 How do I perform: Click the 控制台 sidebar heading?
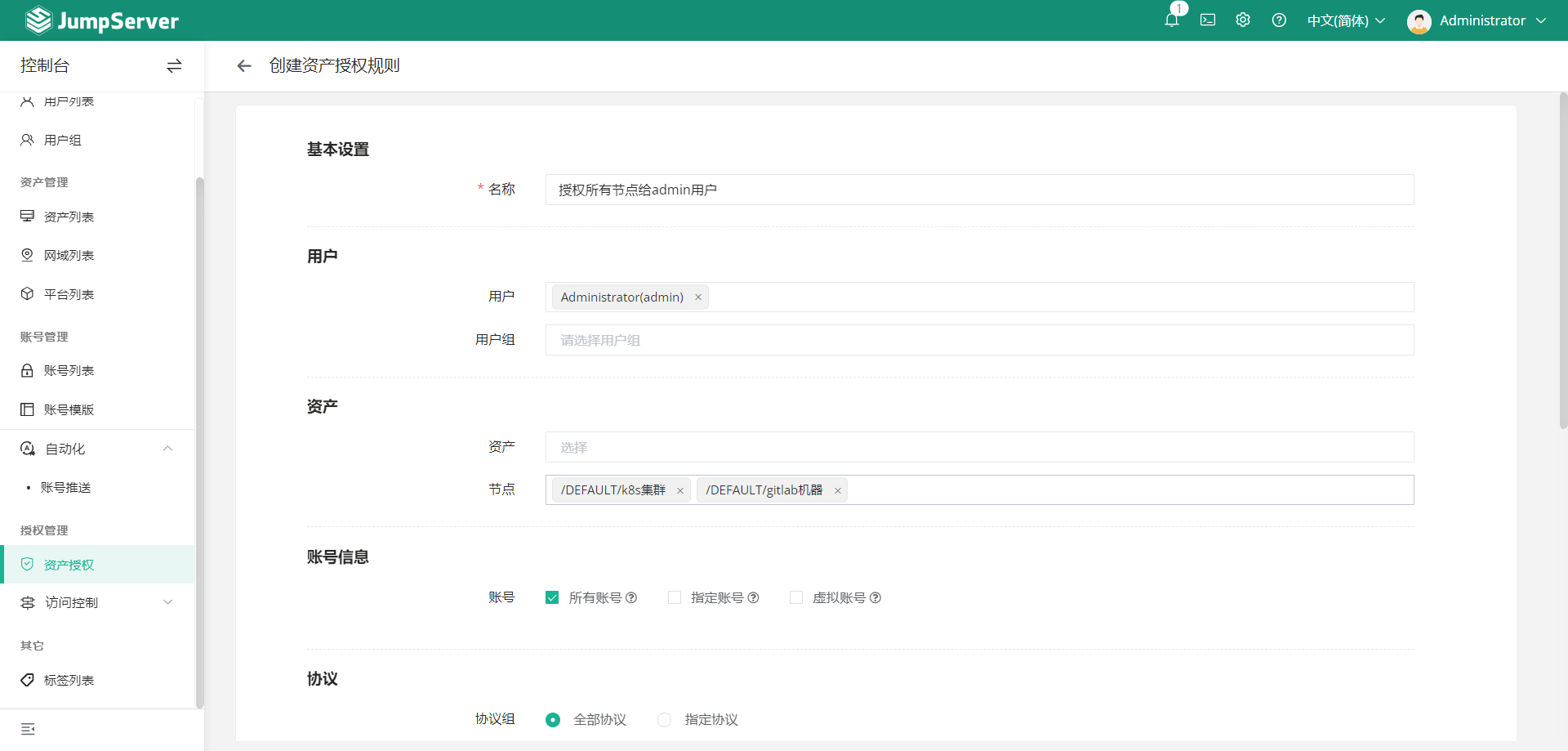(45, 65)
